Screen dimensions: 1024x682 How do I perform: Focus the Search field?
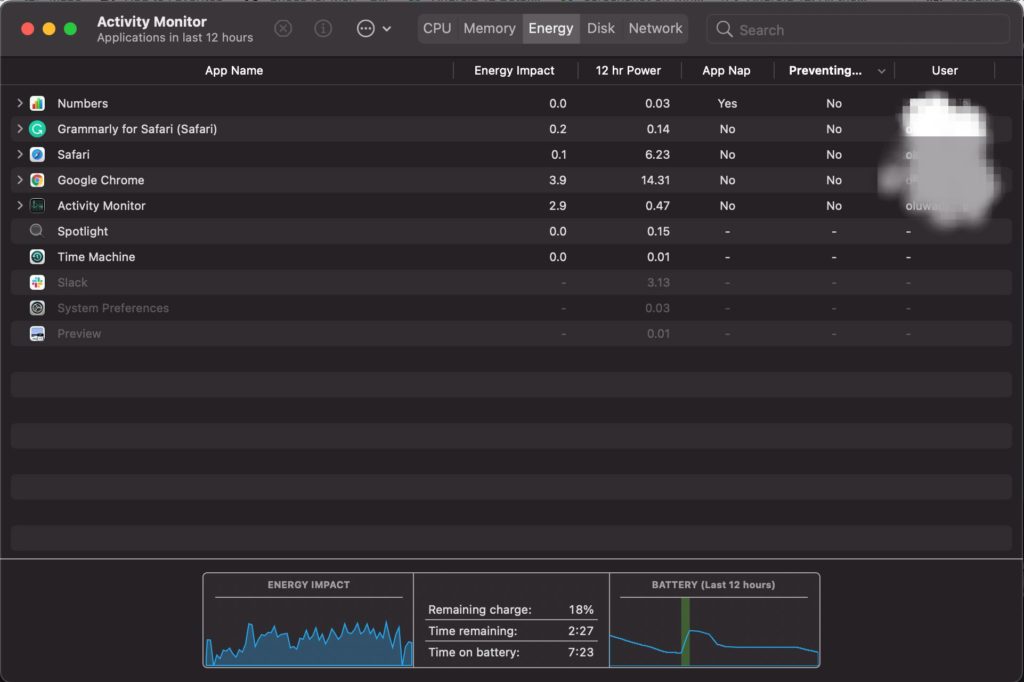tap(858, 29)
